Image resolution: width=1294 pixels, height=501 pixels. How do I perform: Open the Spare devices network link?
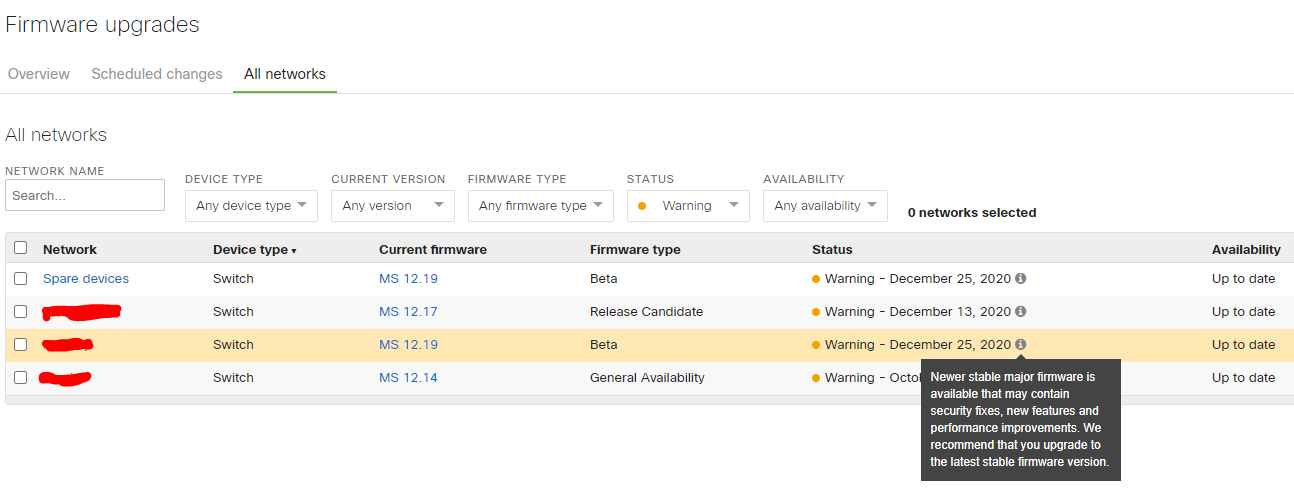(86, 279)
